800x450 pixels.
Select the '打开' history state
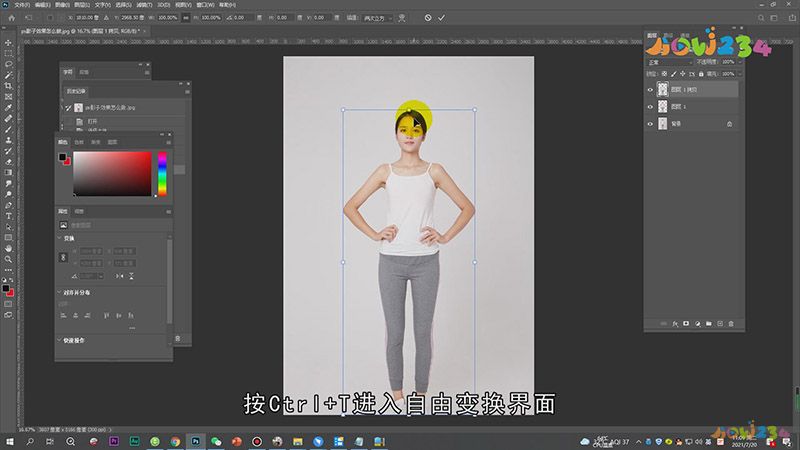coord(92,121)
